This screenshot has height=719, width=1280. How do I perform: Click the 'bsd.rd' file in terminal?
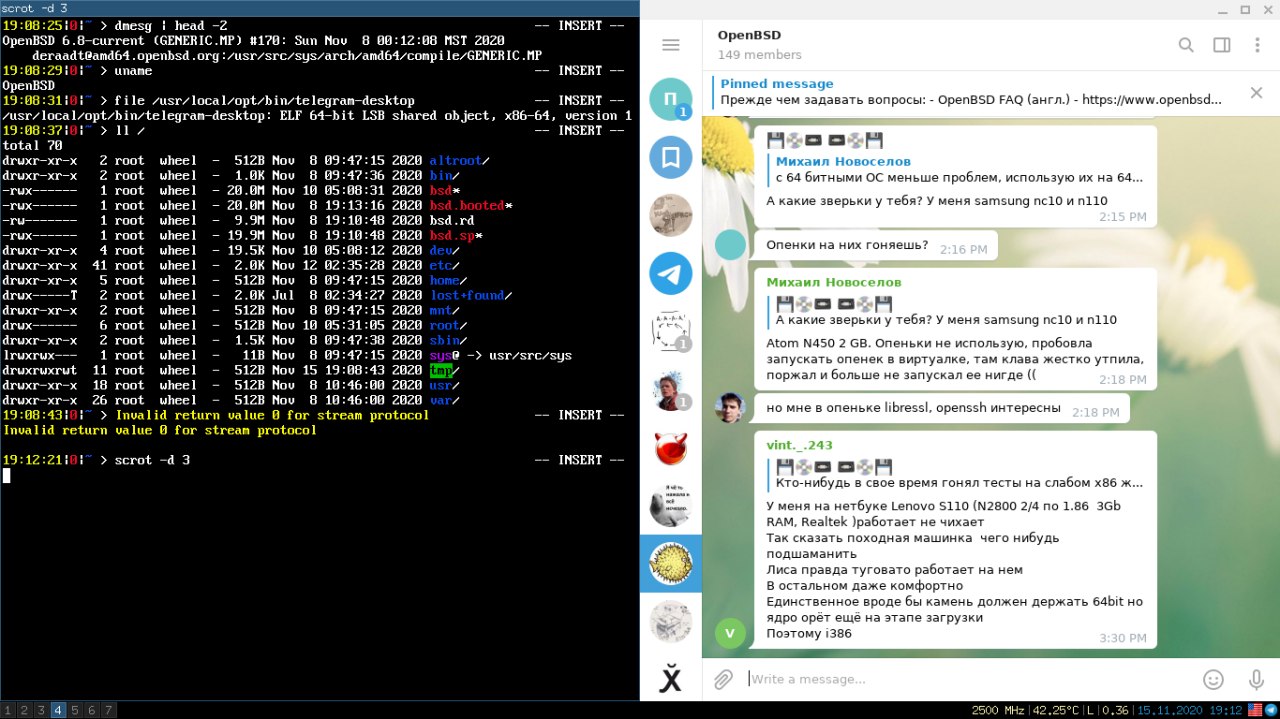pyautogui.click(x=451, y=220)
